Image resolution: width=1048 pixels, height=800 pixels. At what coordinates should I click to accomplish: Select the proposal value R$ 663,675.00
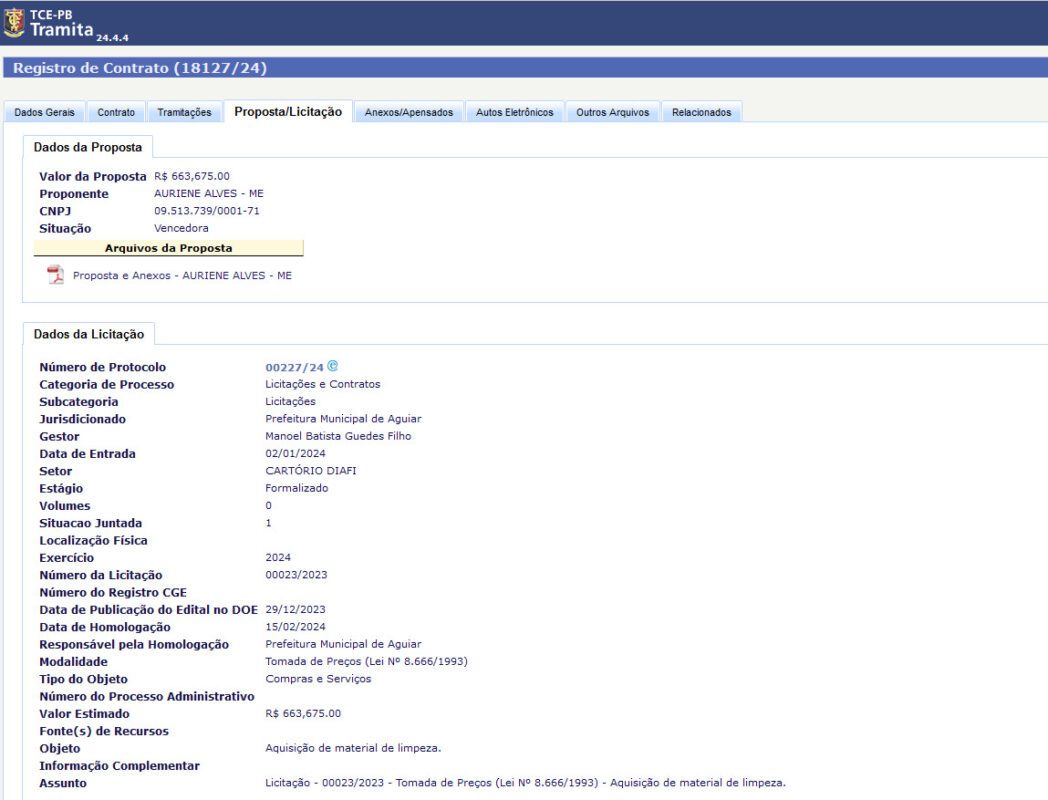[x=192, y=176]
